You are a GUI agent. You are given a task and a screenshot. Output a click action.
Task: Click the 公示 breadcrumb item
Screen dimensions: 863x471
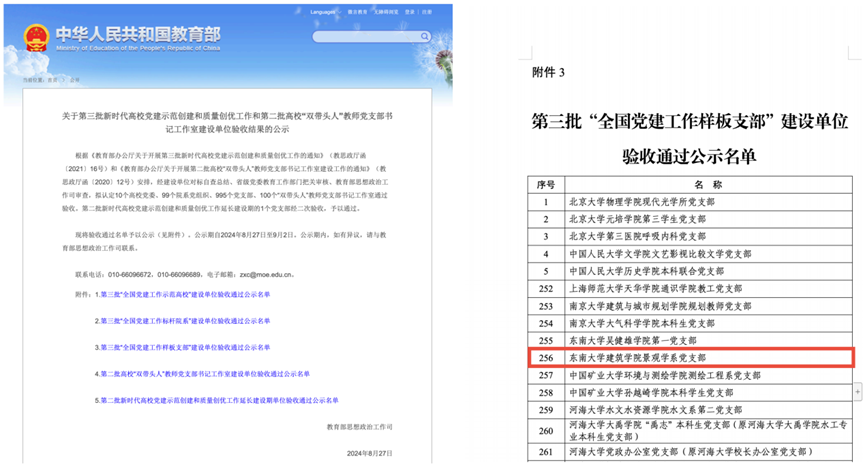(x=75, y=80)
